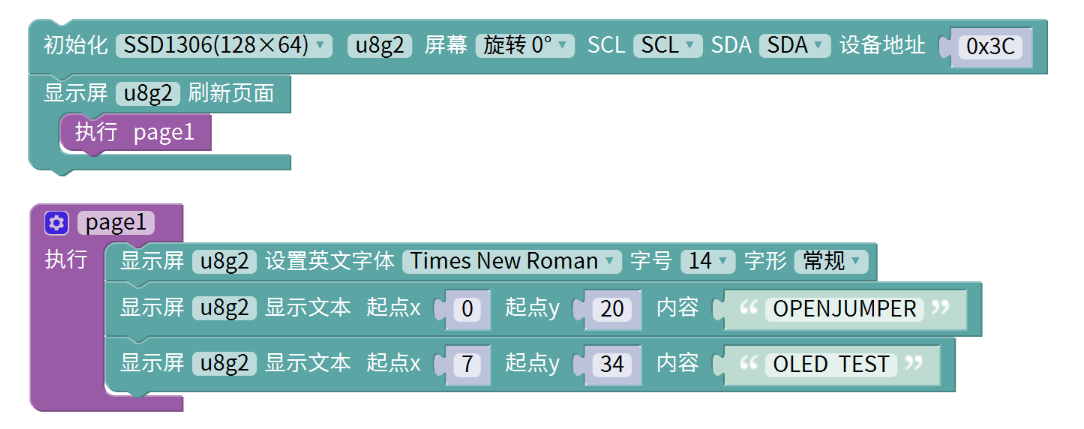
Task: Open the SSD1306(128×64) display type dropdown
Action: tap(224, 45)
